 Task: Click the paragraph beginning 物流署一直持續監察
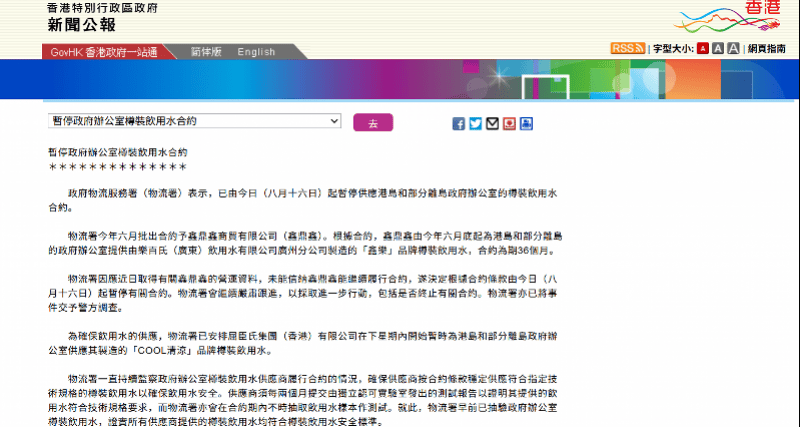tap(303, 400)
